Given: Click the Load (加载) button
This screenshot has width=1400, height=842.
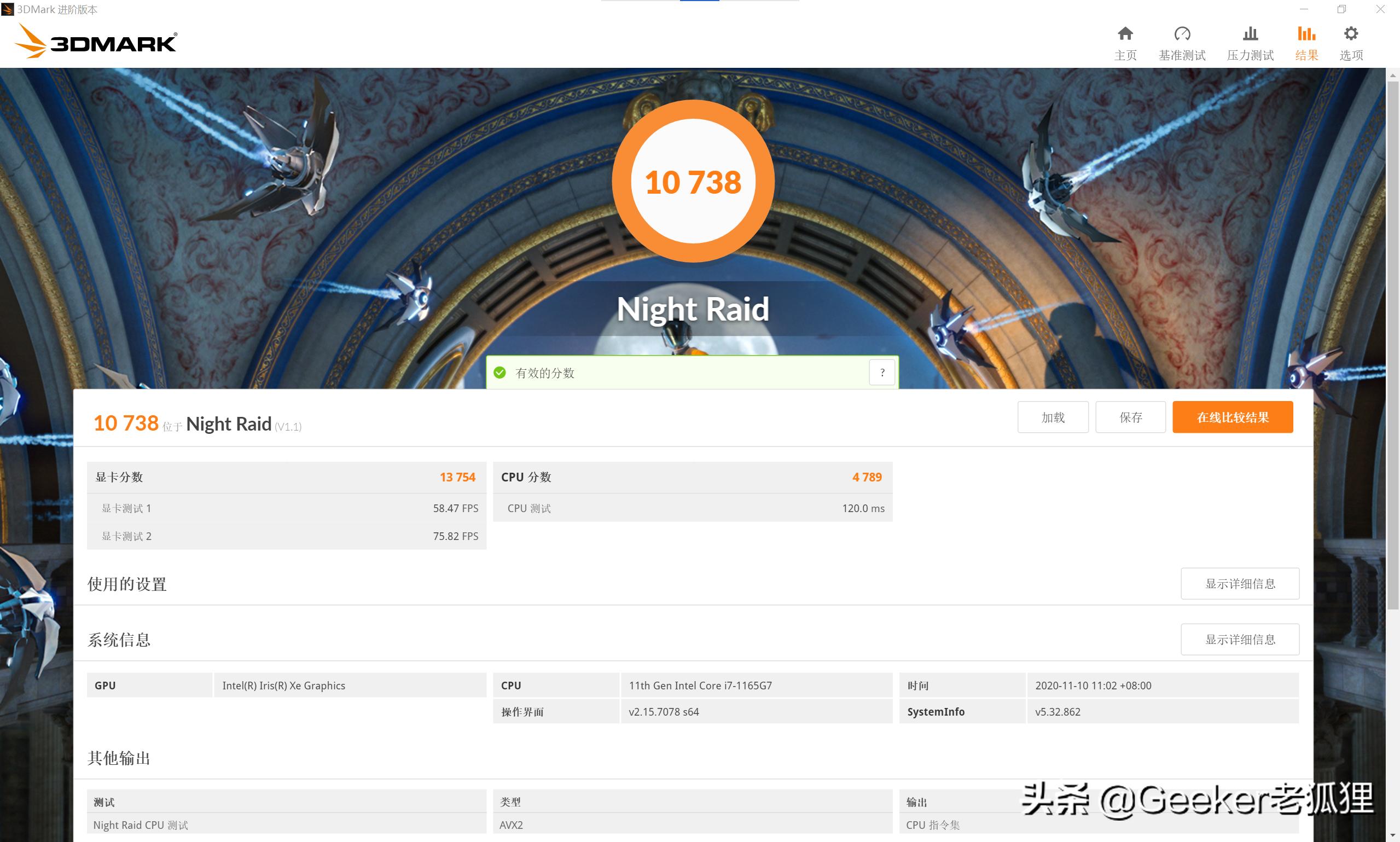Looking at the screenshot, I should 1053,417.
